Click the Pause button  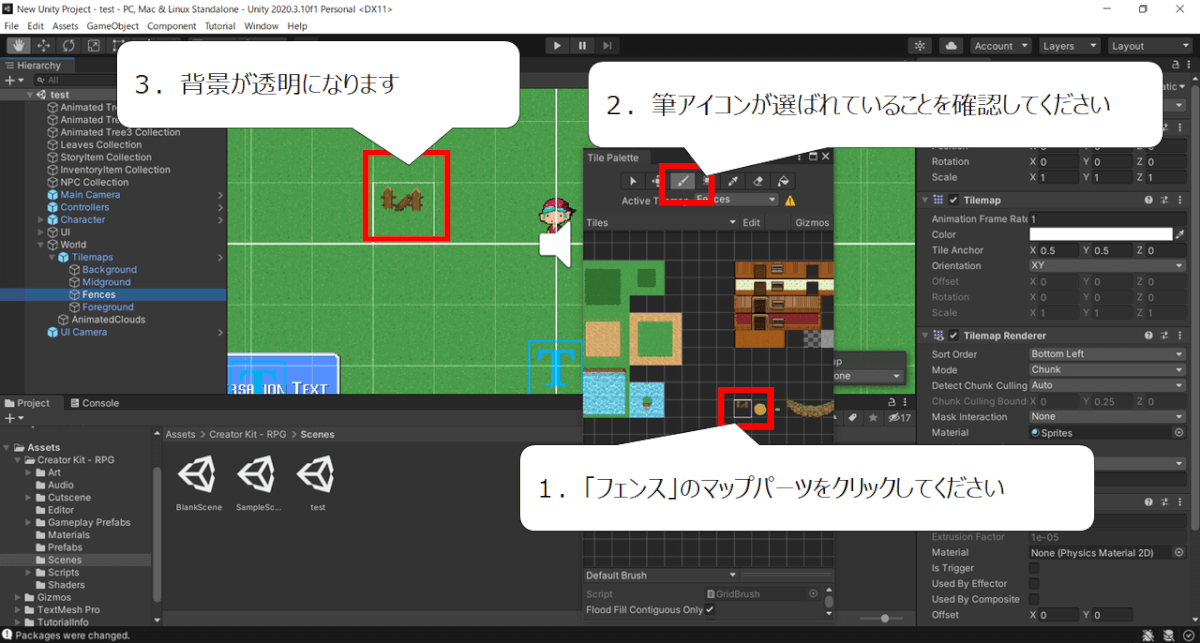581,45
